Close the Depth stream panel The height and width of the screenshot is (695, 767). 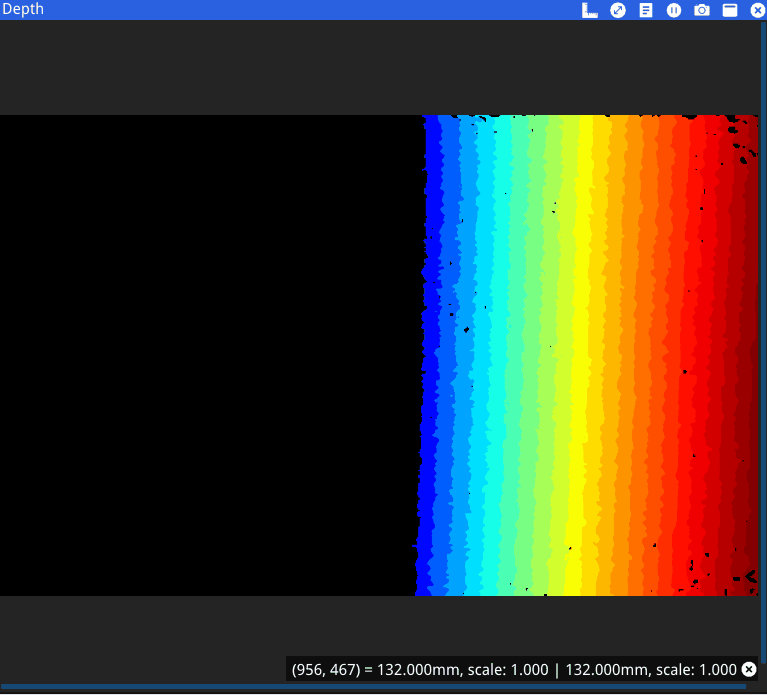coord(757,10)
